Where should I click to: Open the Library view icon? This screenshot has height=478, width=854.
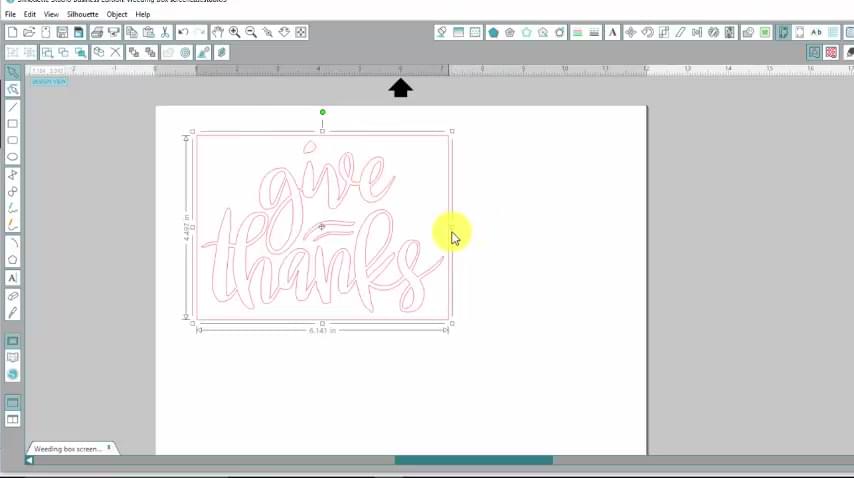pos(13,357)
